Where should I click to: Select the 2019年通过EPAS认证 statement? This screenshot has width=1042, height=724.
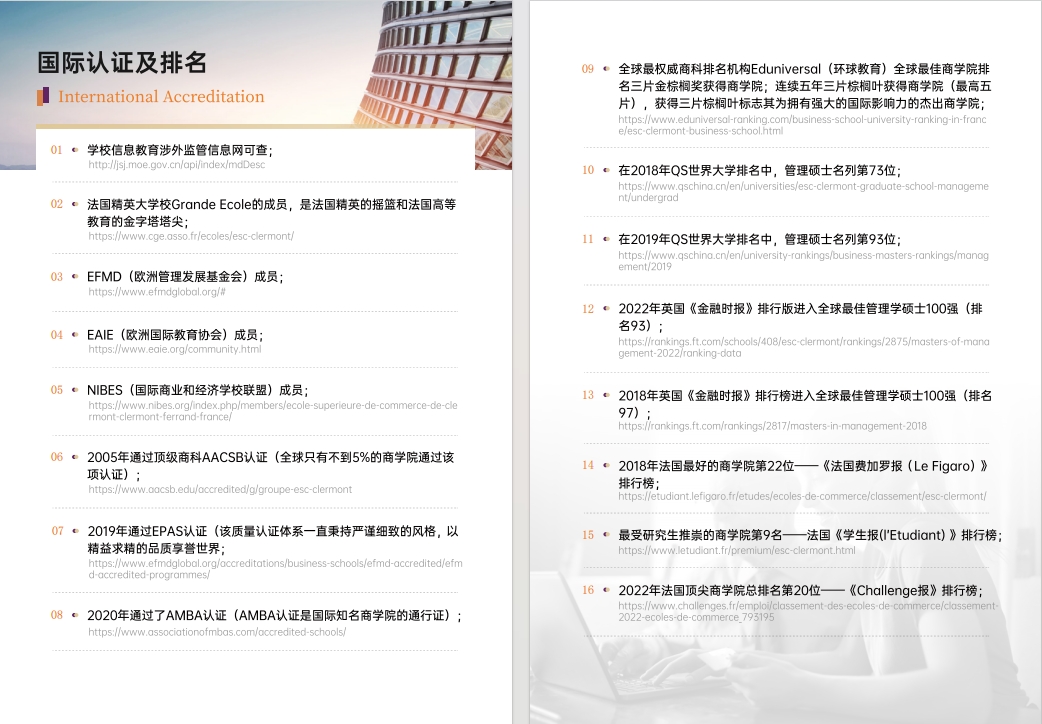pyautogui.click(x=272, y=540)
